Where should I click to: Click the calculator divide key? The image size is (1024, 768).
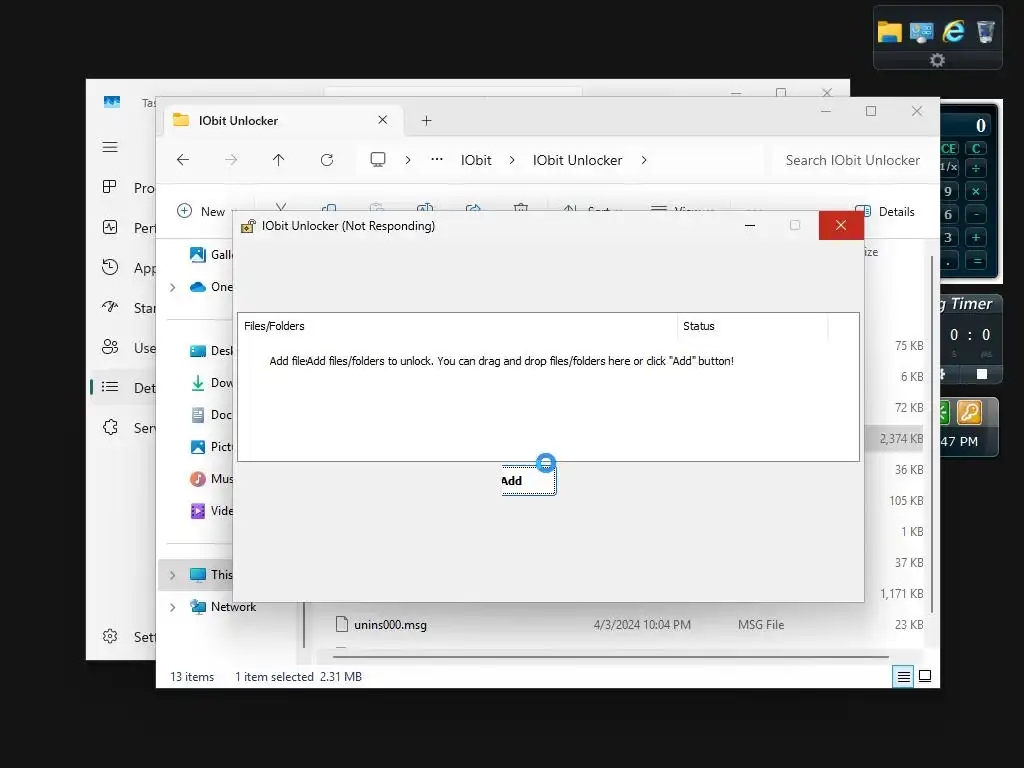click(976, 168)
